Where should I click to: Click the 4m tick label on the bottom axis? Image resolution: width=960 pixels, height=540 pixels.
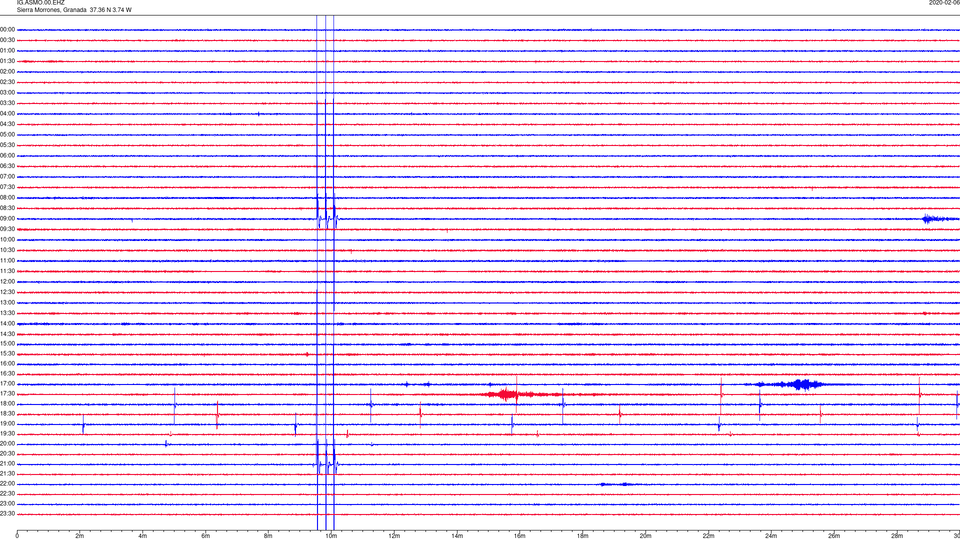click(x=143, y=536)
